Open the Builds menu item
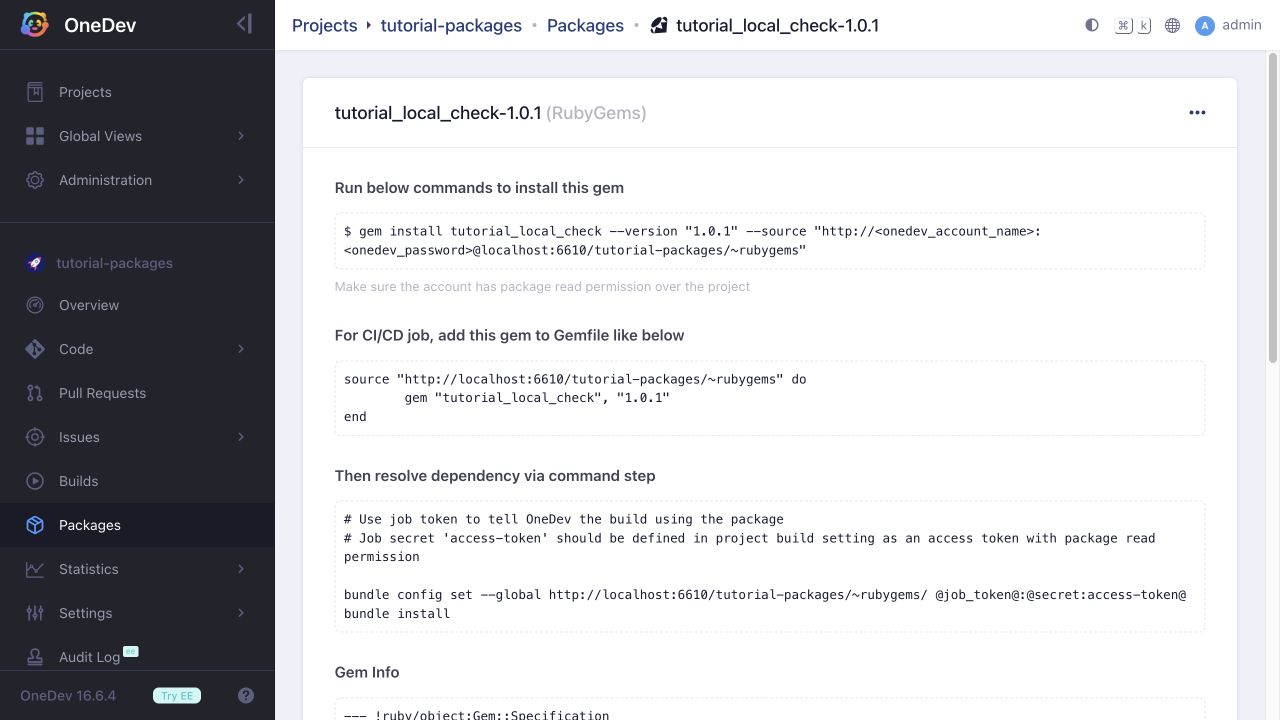 pos(137,481)
